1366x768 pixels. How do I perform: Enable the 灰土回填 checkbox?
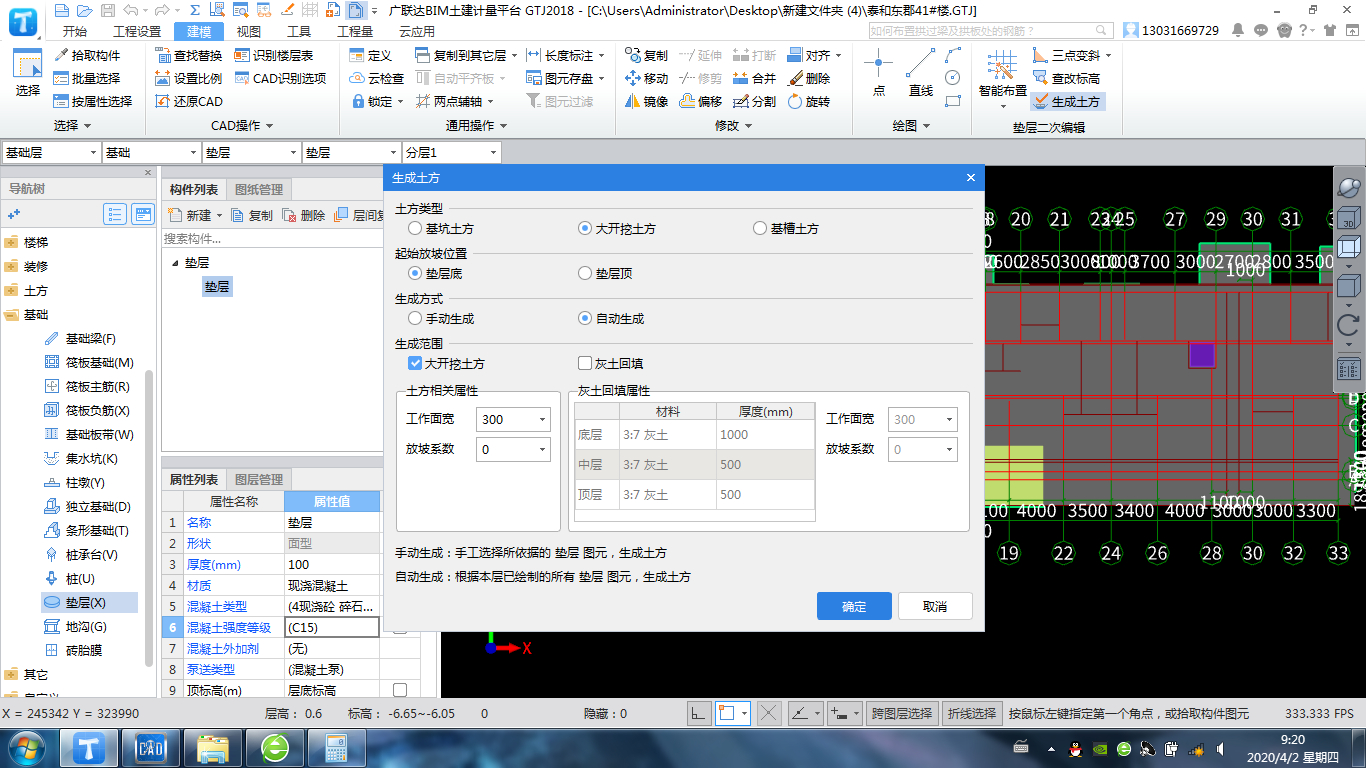[586, 364]
